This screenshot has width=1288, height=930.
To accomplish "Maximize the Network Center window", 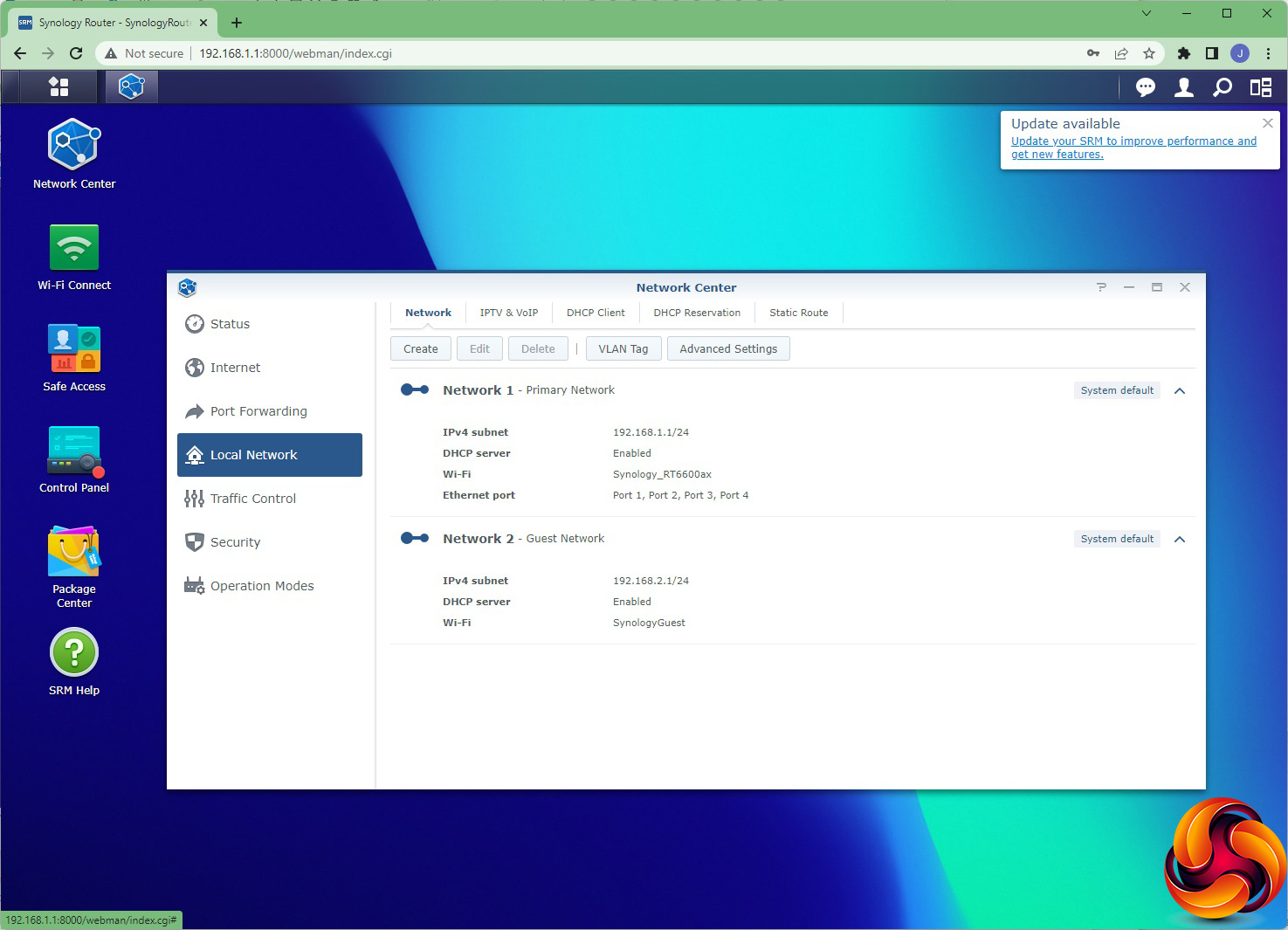I will (1157, 287).
